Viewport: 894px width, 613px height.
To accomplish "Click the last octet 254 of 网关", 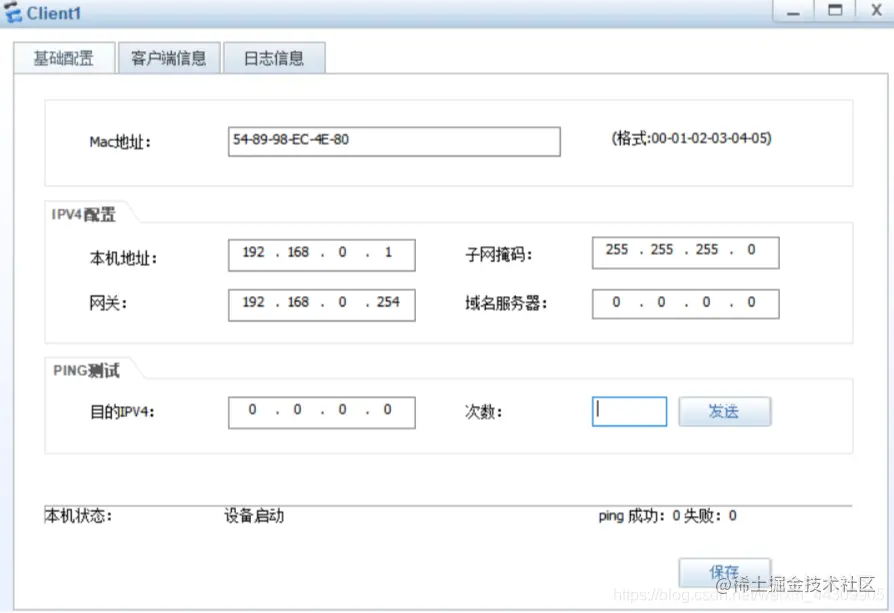I will point(388,302).
